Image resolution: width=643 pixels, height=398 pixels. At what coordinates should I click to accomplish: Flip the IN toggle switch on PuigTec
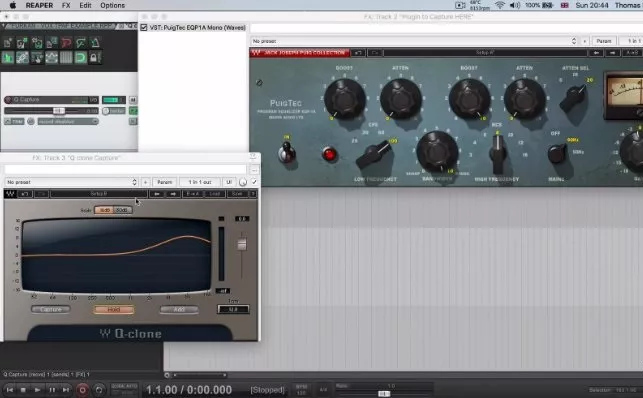pos(286,152)
